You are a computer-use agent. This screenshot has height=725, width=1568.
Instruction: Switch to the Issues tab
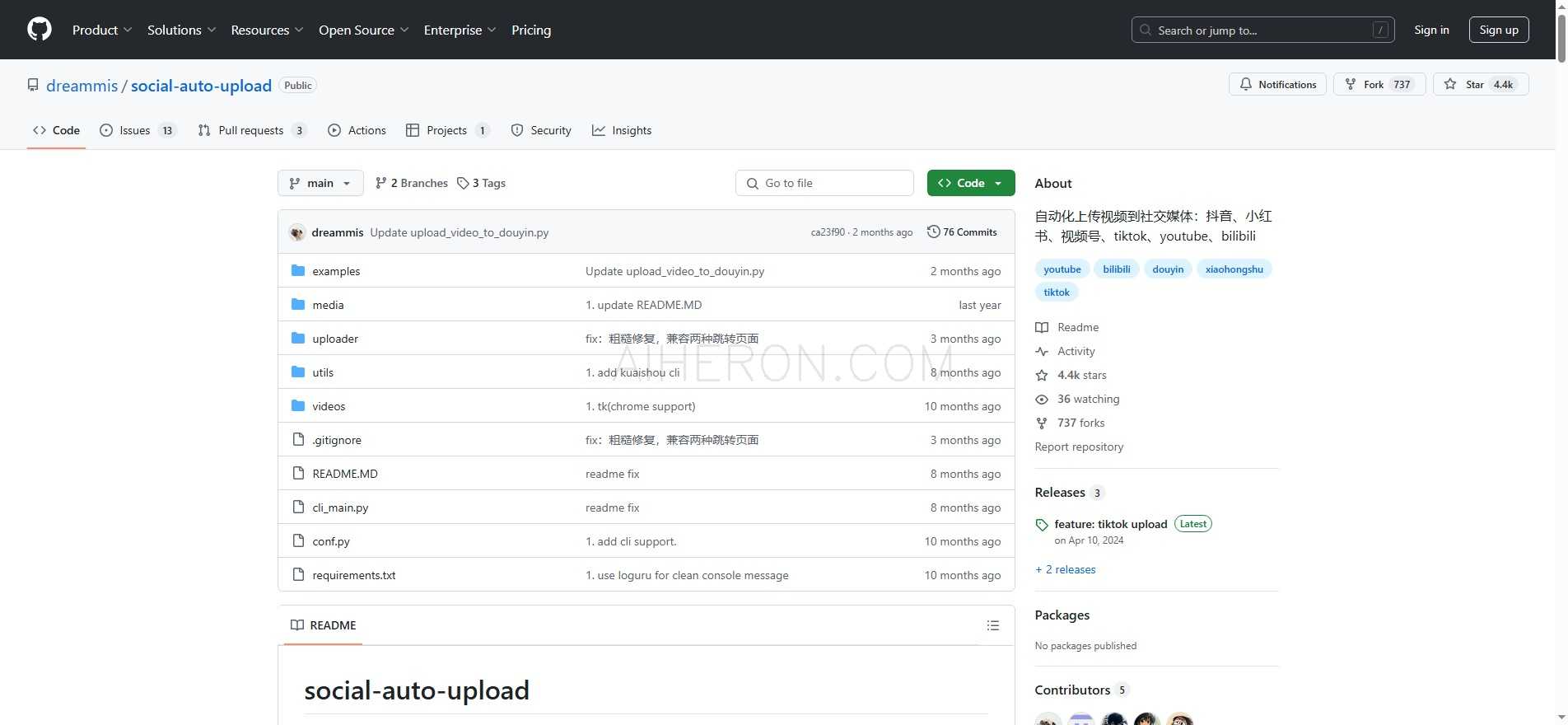(x=138, y=130)
